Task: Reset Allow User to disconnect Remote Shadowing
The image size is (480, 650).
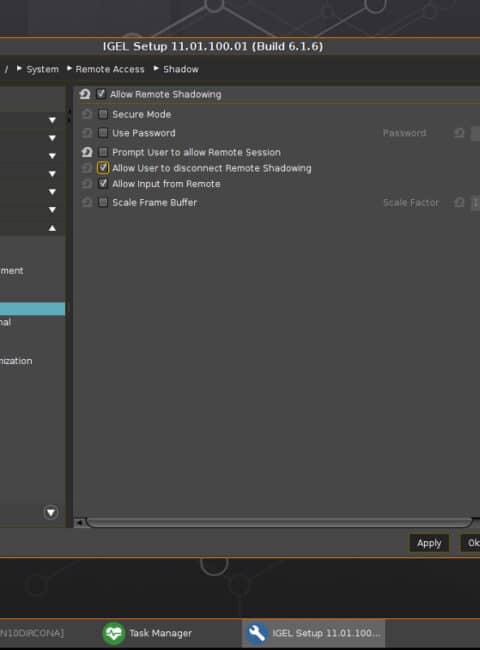Action: [x=87, y=168]
